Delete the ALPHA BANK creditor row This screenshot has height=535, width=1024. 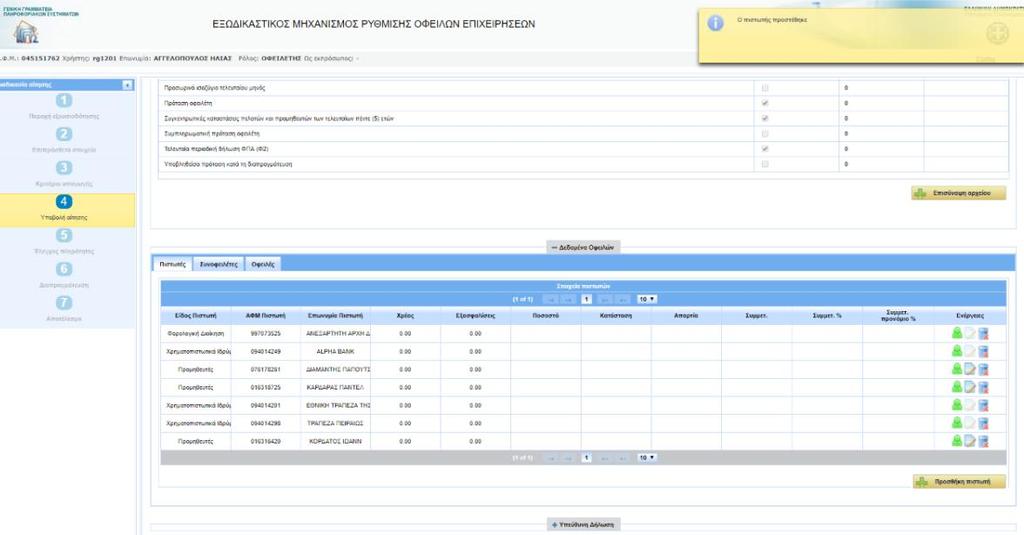click(984, 351)
